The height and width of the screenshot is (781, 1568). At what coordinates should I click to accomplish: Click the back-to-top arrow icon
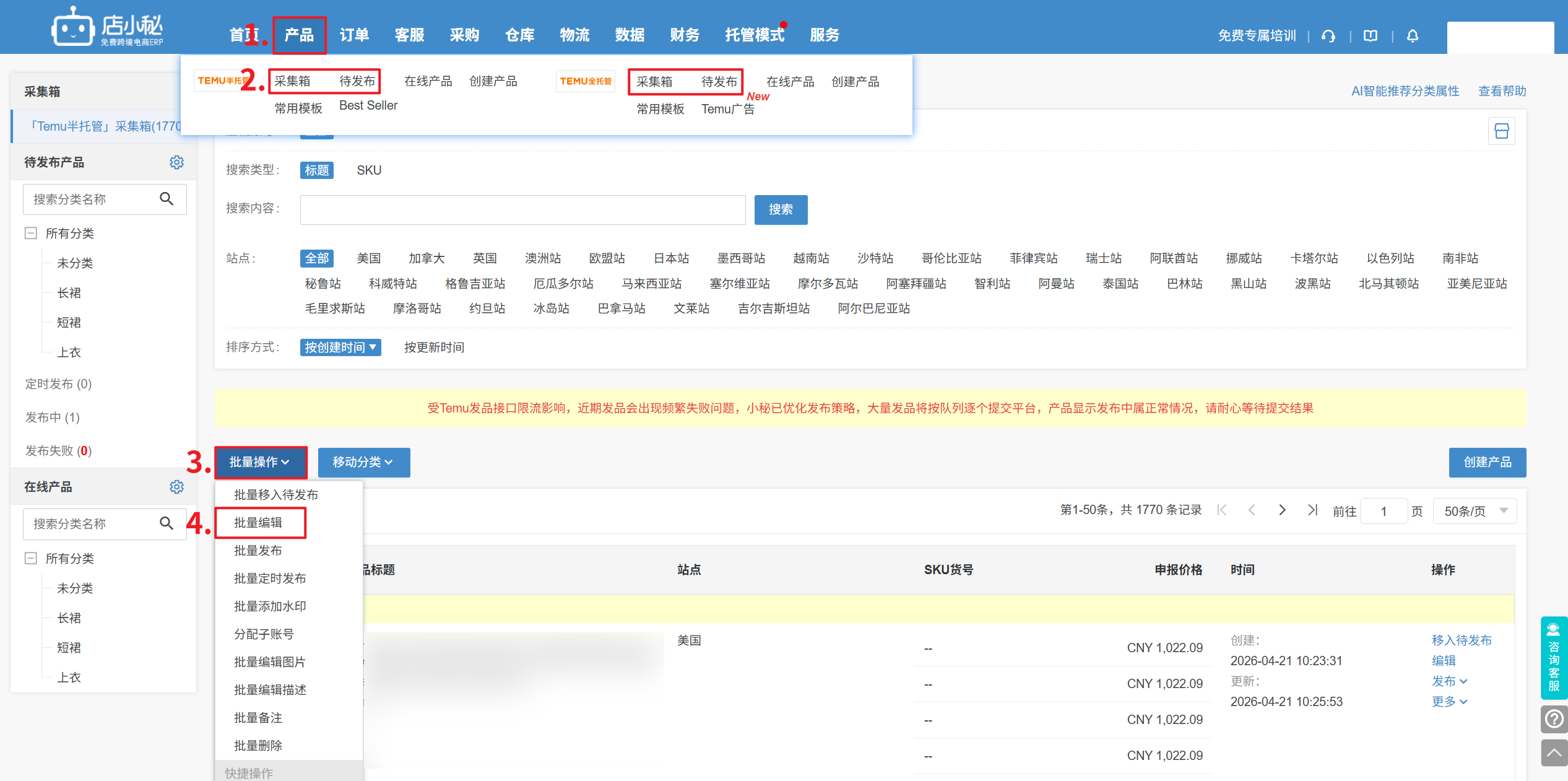1554,753
